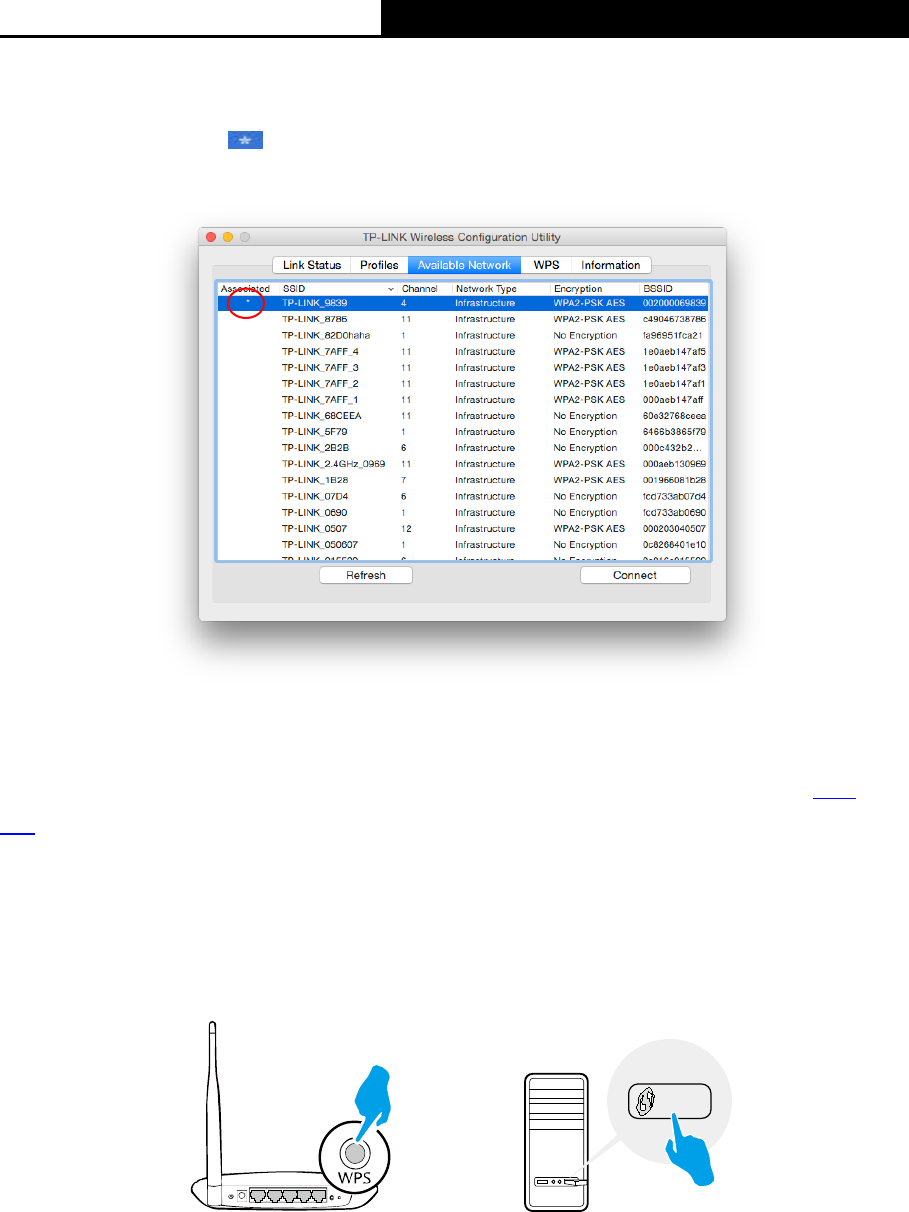
Task: Click BSSID 002000069839
Action: click(x=674, y=303)
